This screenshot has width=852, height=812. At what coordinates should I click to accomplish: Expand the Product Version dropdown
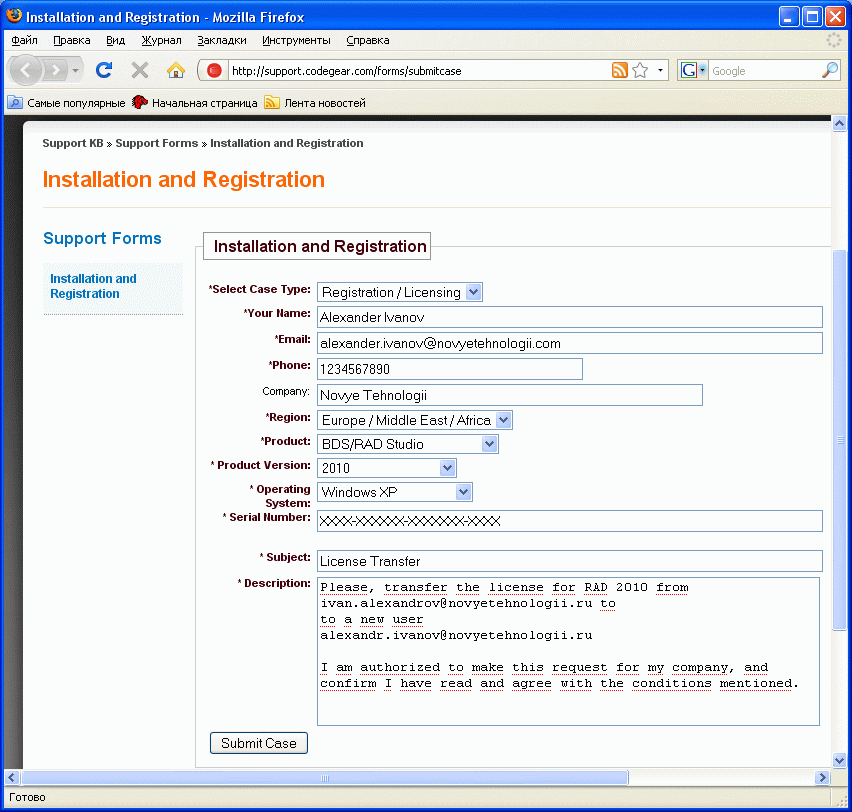[x=387, y=468]
